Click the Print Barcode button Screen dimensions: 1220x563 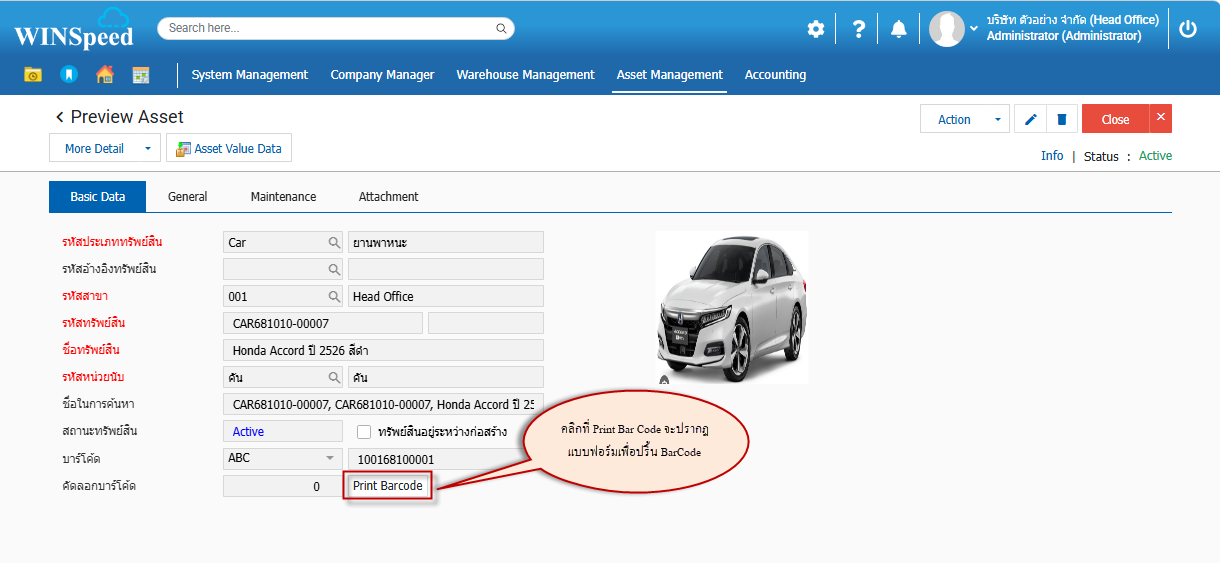388,486
